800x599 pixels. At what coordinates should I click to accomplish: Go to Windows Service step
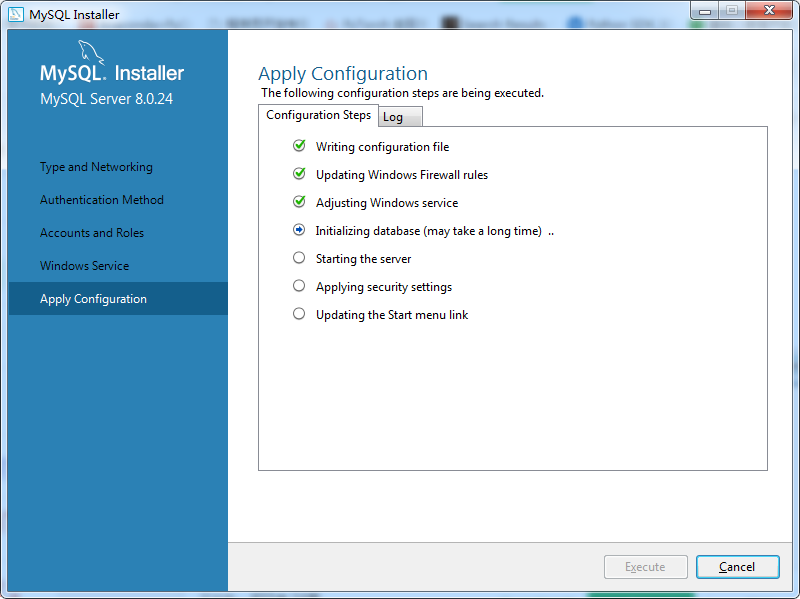[85, 266]
